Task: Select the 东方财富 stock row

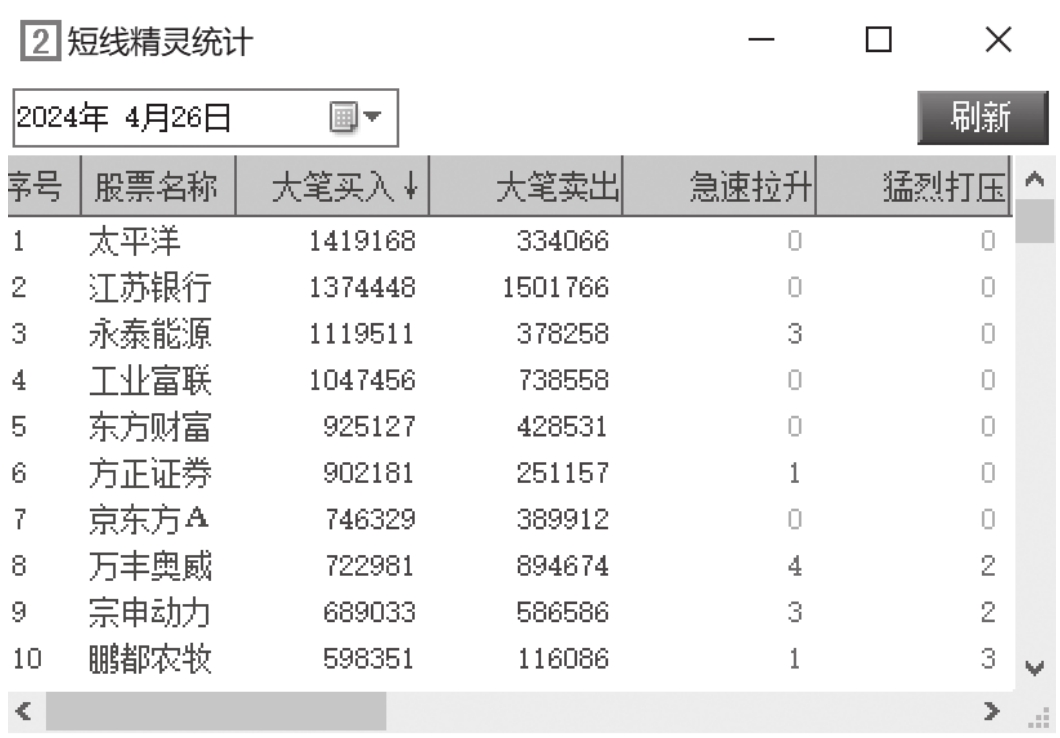Action: (x=510, y=427)
